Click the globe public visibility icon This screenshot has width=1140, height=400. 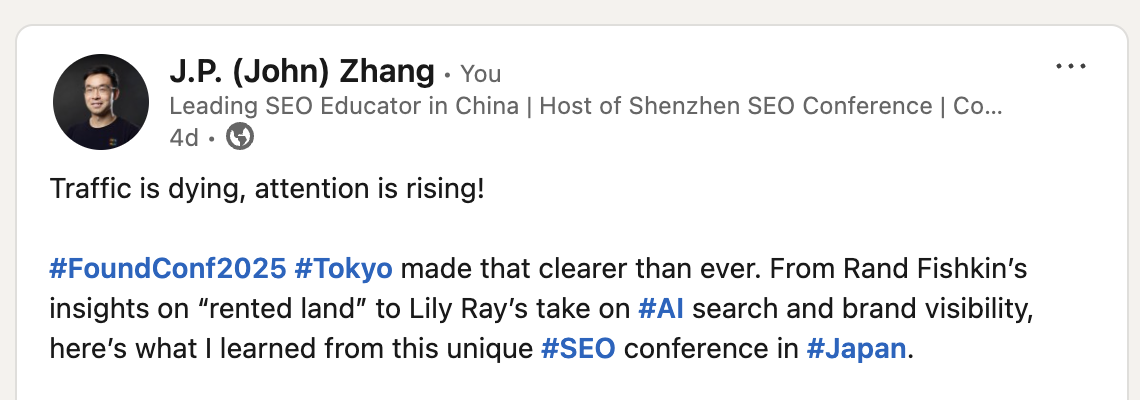coord(240,137)
